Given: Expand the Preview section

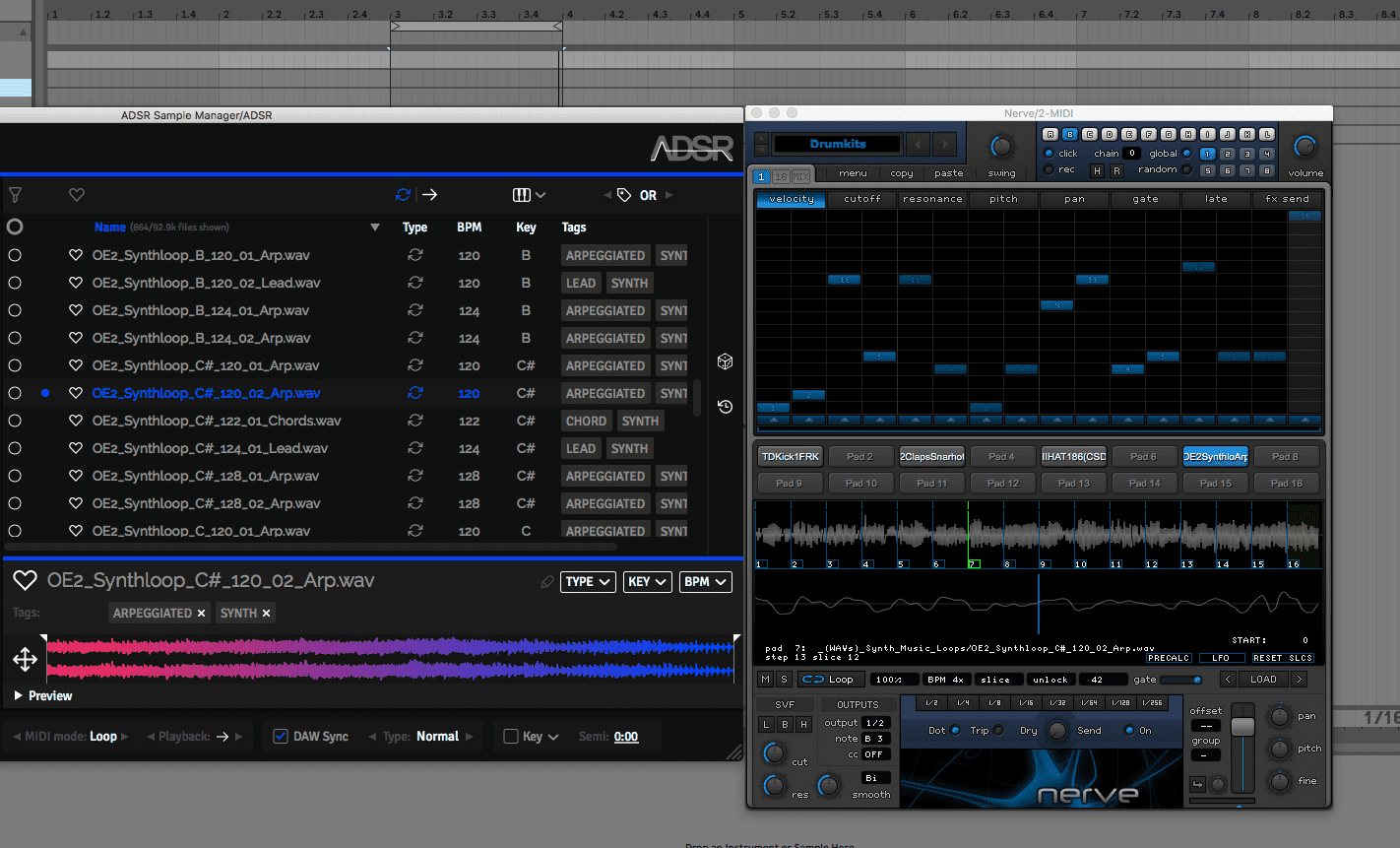Looking at the screenshot, I should pos(43,695).
